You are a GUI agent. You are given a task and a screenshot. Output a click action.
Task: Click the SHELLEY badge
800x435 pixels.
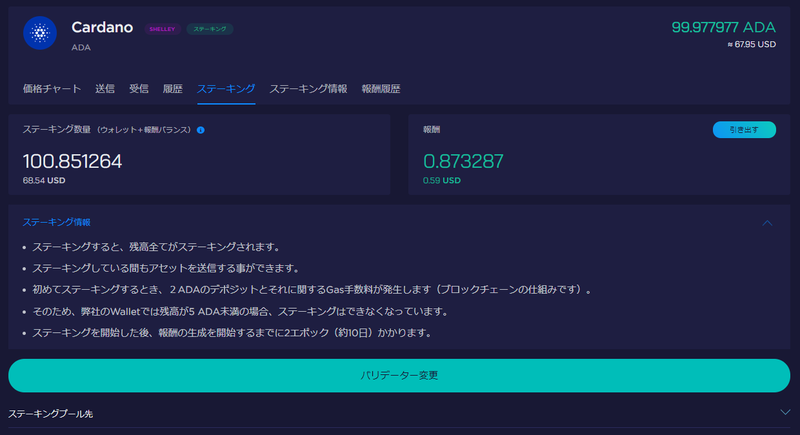[162, 29]
